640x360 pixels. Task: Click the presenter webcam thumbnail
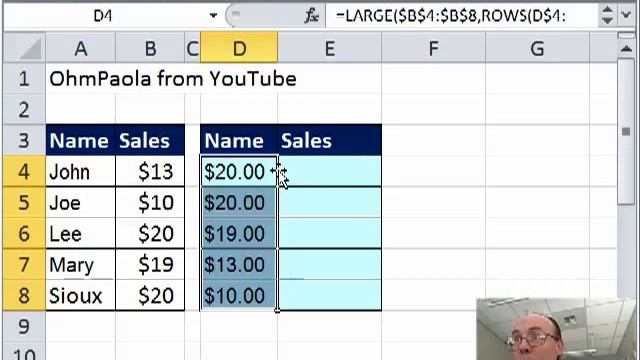click(557, 329)
